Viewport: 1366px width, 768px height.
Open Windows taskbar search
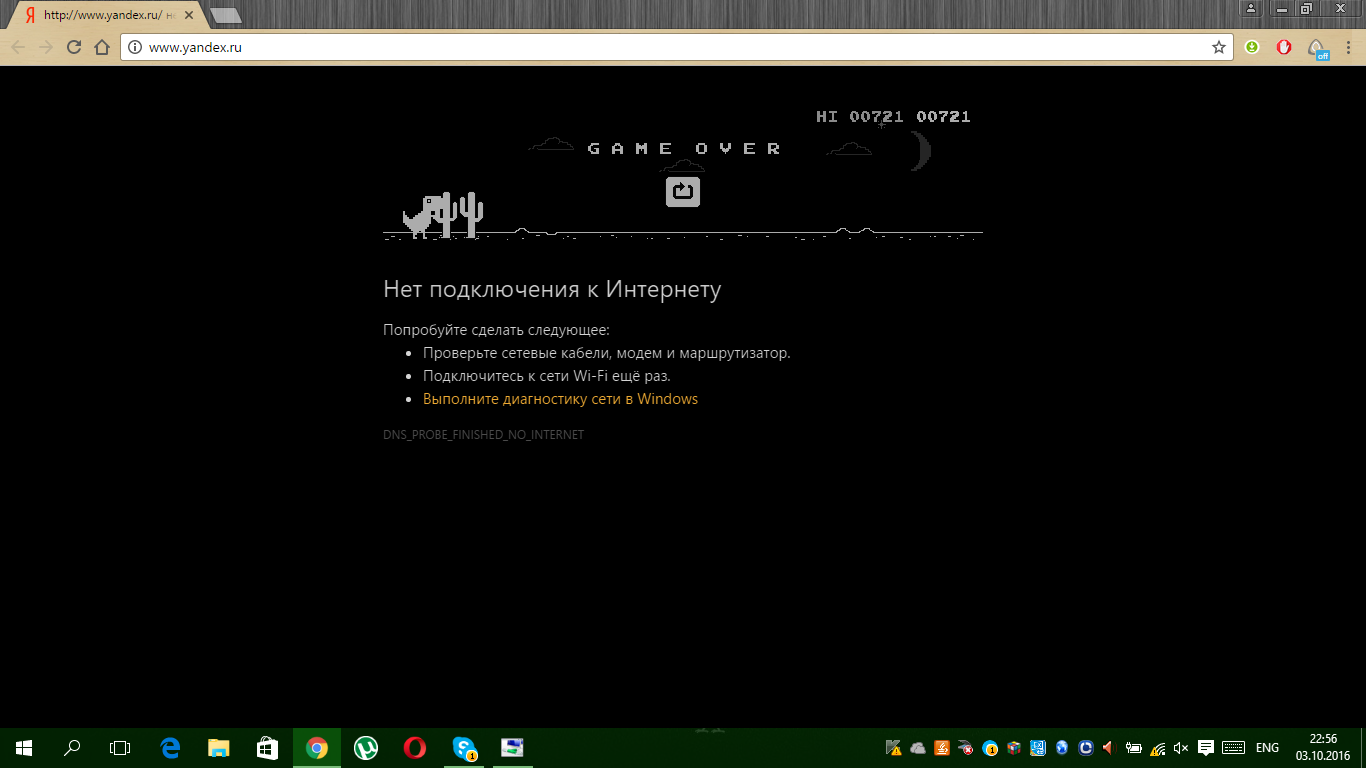click(72, 747)
